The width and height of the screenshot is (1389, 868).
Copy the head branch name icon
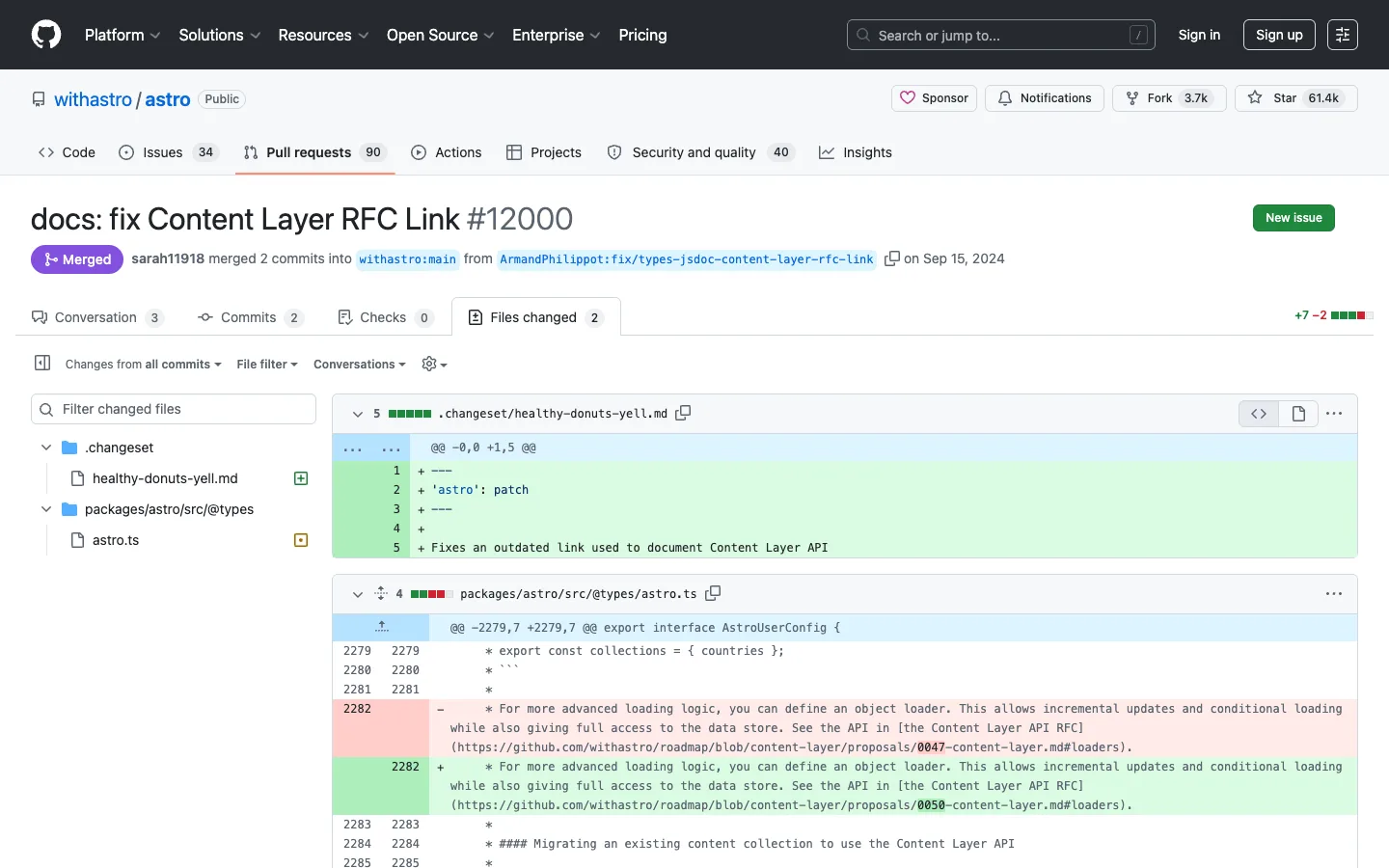coord(892,258)
